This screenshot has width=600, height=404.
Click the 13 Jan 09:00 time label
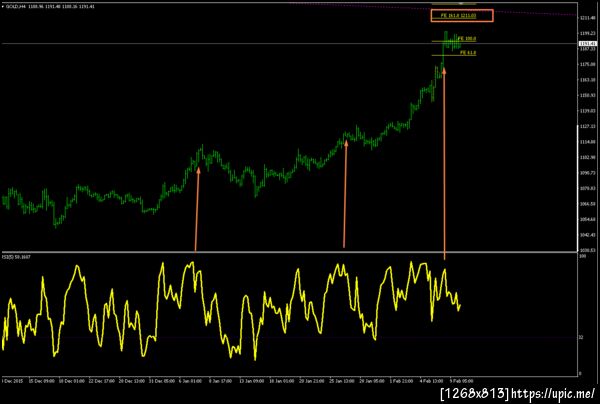[251, 381]
